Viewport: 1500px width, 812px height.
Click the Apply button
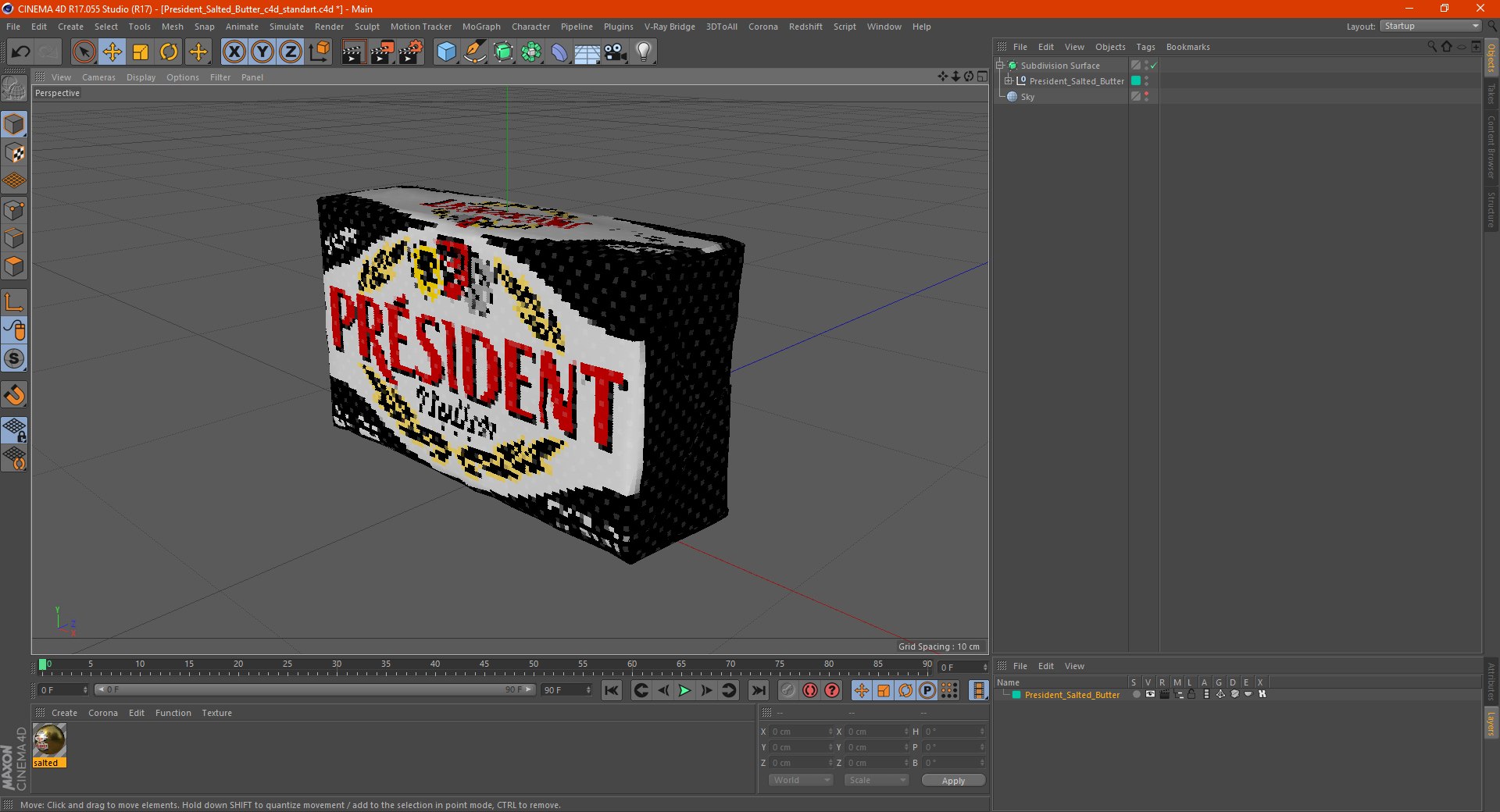953,781
